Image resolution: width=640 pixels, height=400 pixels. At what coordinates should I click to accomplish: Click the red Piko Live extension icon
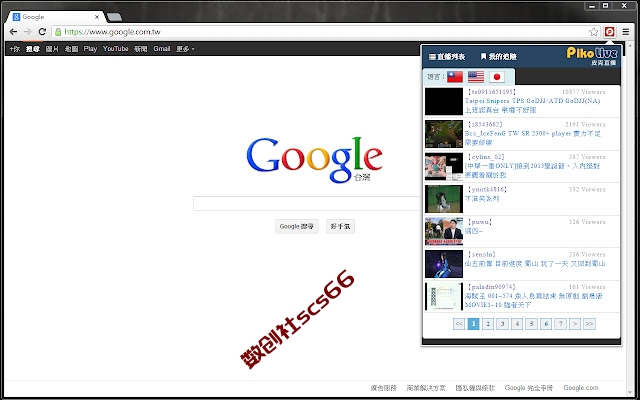[609, 31]
